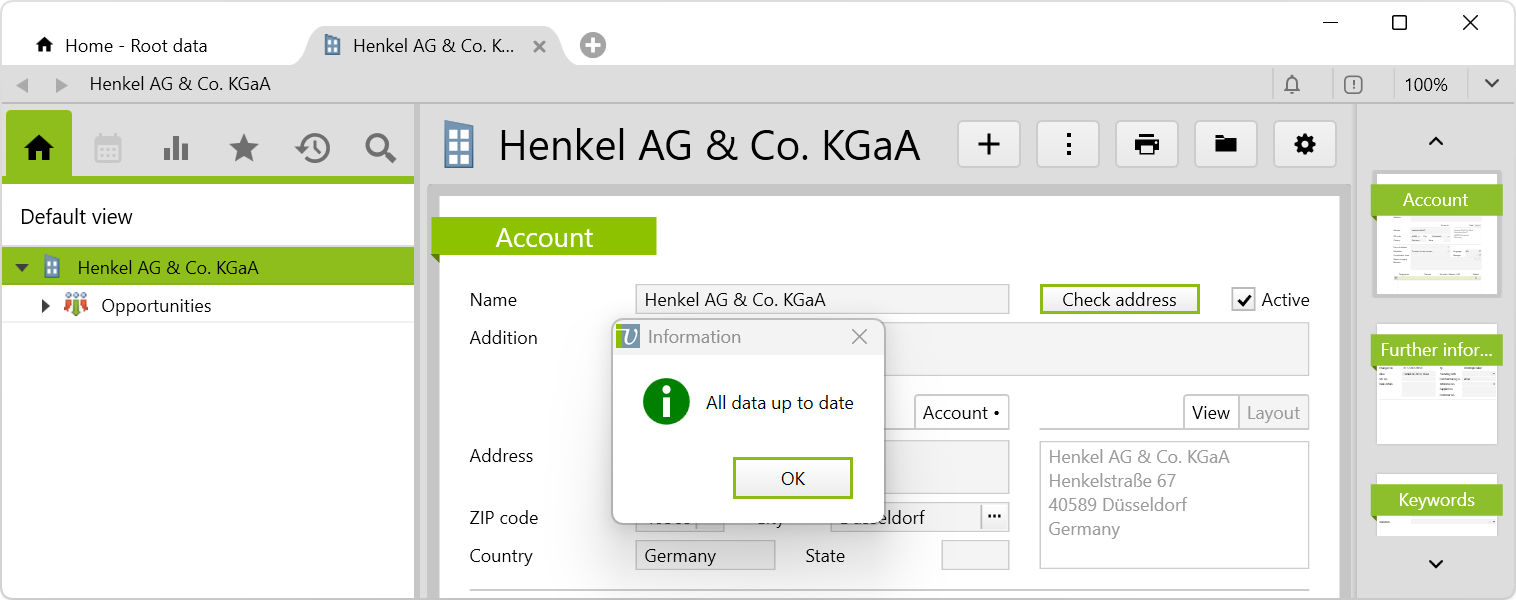This screenshot has height=600, width=1516.
Task: Click the print icon button
Action: [x=1146, y=145]
